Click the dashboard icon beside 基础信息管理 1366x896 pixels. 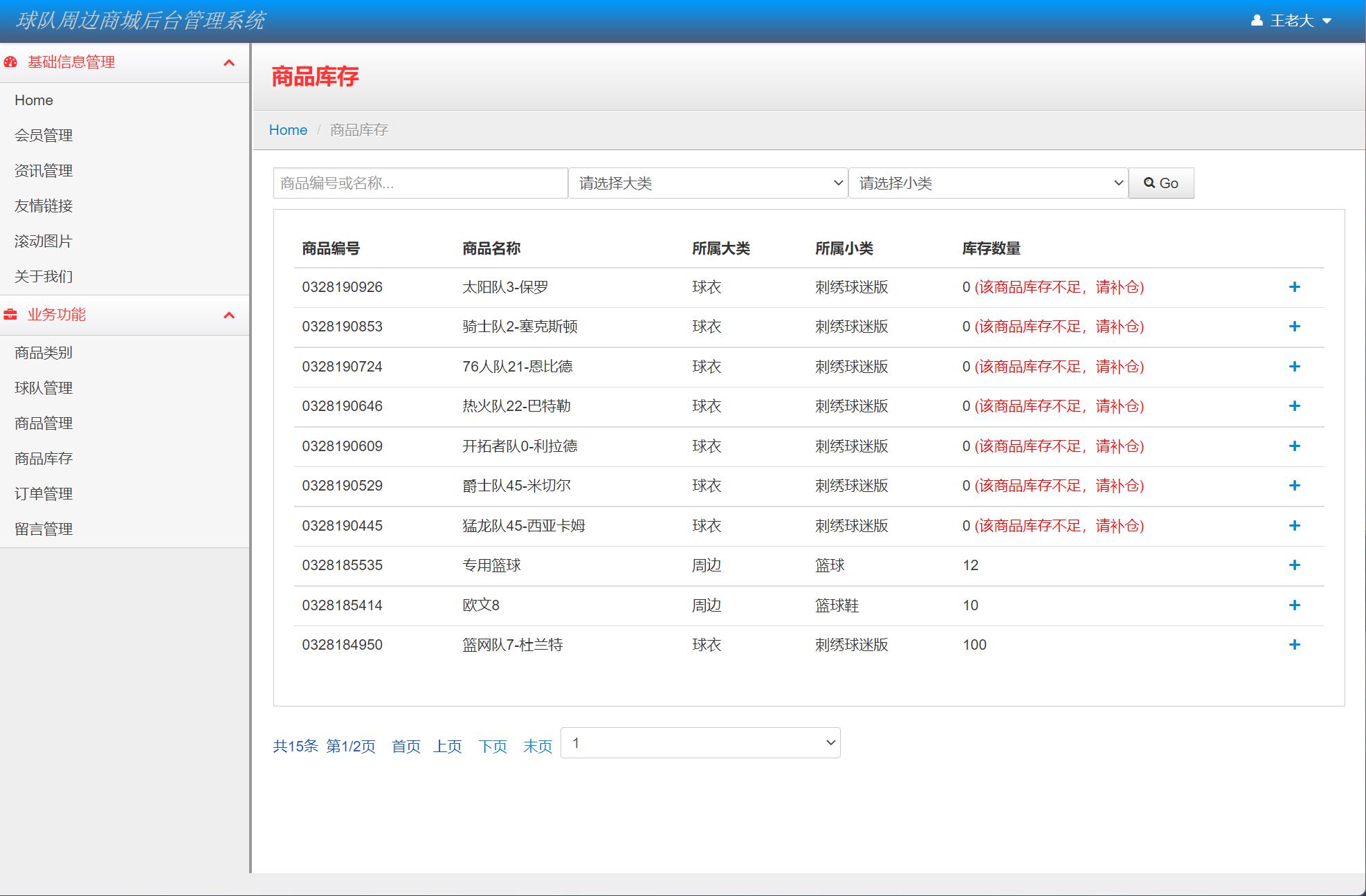(x=10, y=62)
